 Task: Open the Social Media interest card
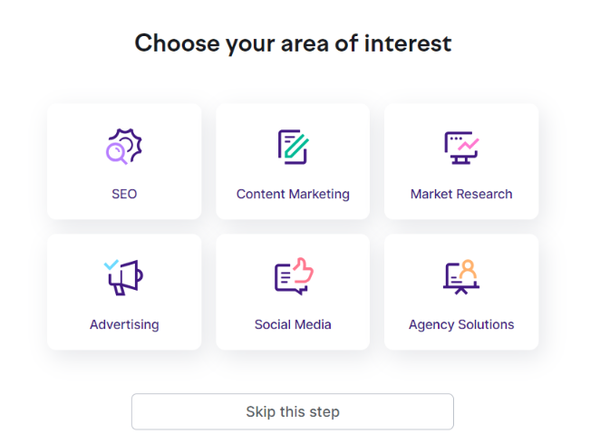(293, 300)
